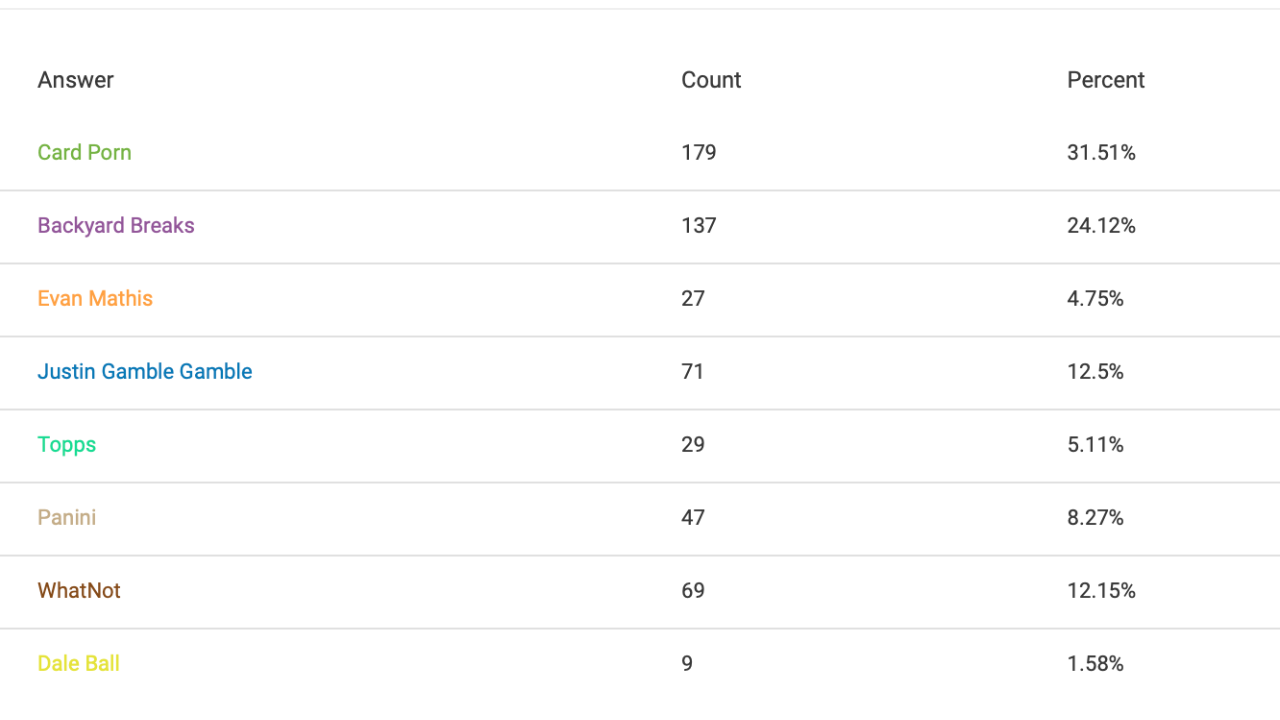Image resolution: width=1280 pixels, height=720 pixels.
Task: Select the 12.5% percent cell
Action: (x=1095, y=371)
